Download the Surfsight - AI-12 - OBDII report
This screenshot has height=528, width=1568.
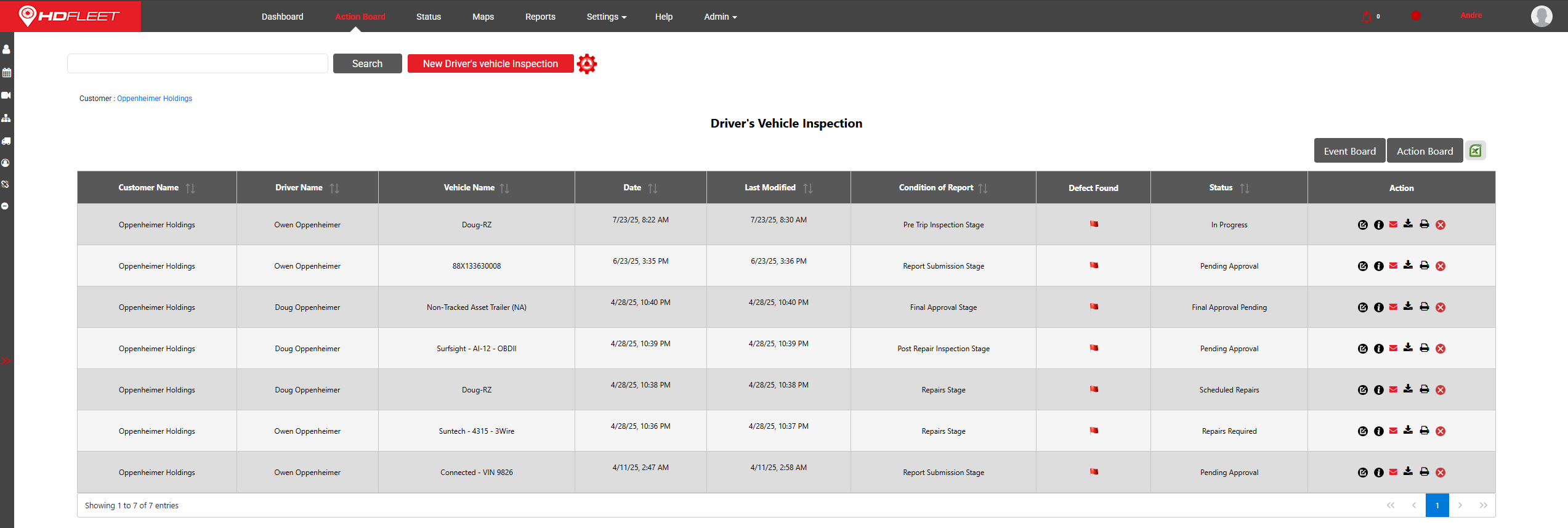1408,347
